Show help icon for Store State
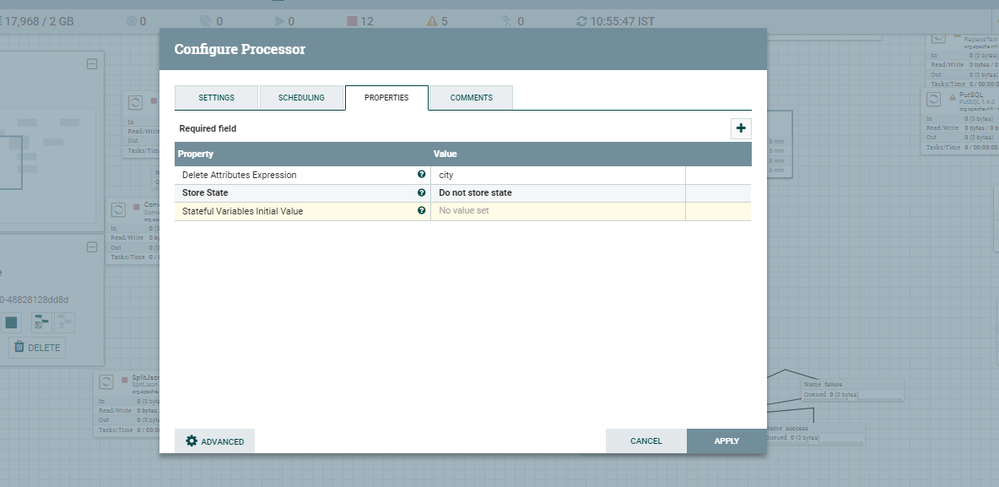 click(421, 193)
